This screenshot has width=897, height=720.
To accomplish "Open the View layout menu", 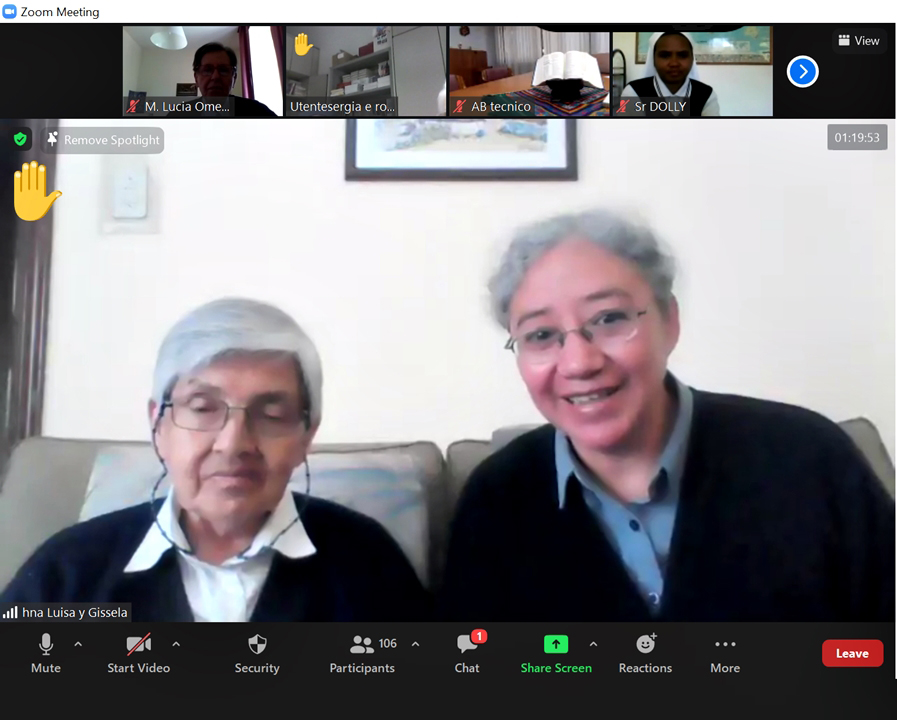I will (859, 41).
